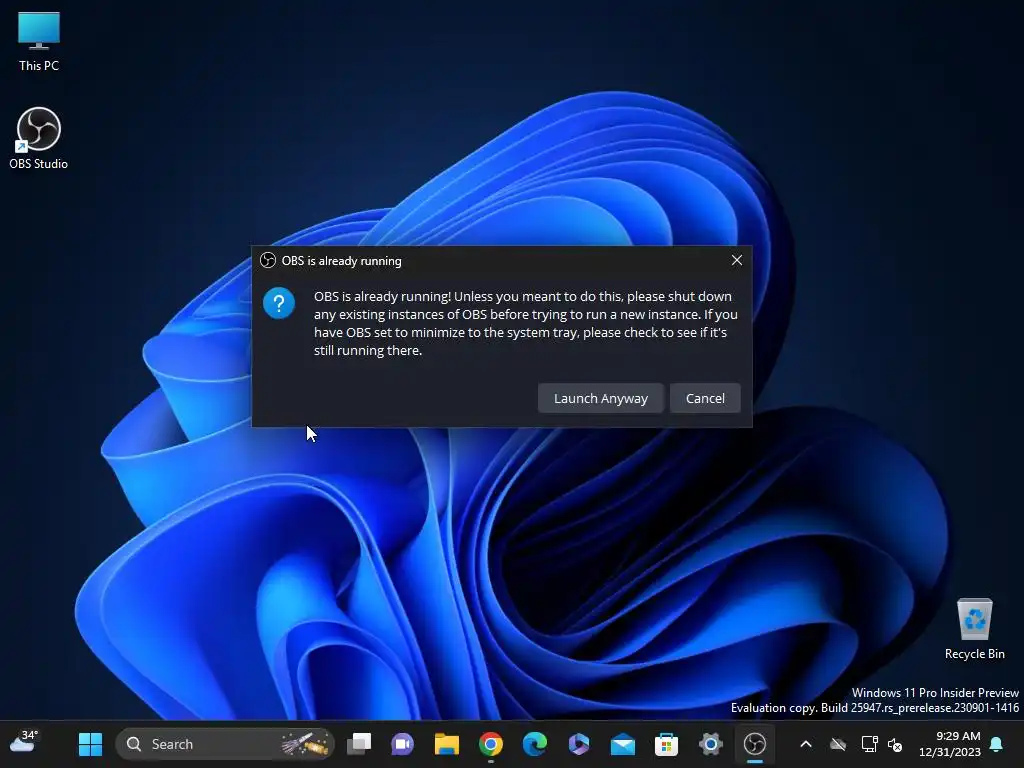Open the clock and date flyout
This screenshot has height=768, width=1024.
coord(950,744)
